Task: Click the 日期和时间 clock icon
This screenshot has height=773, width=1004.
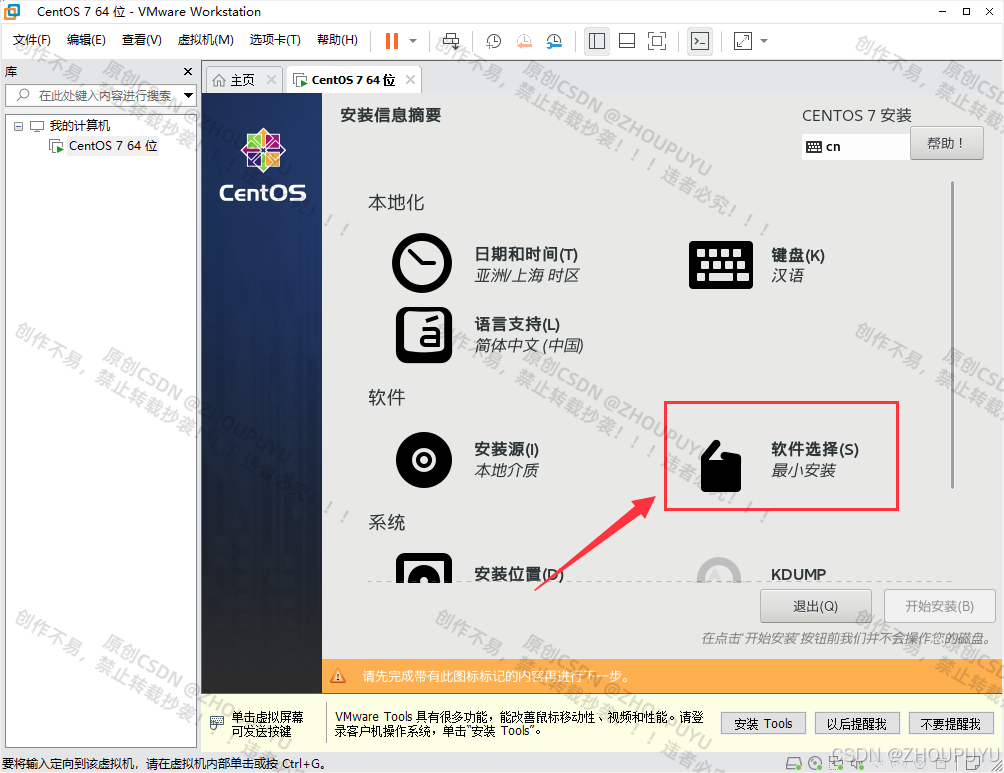Action: (x=422, y=263)
